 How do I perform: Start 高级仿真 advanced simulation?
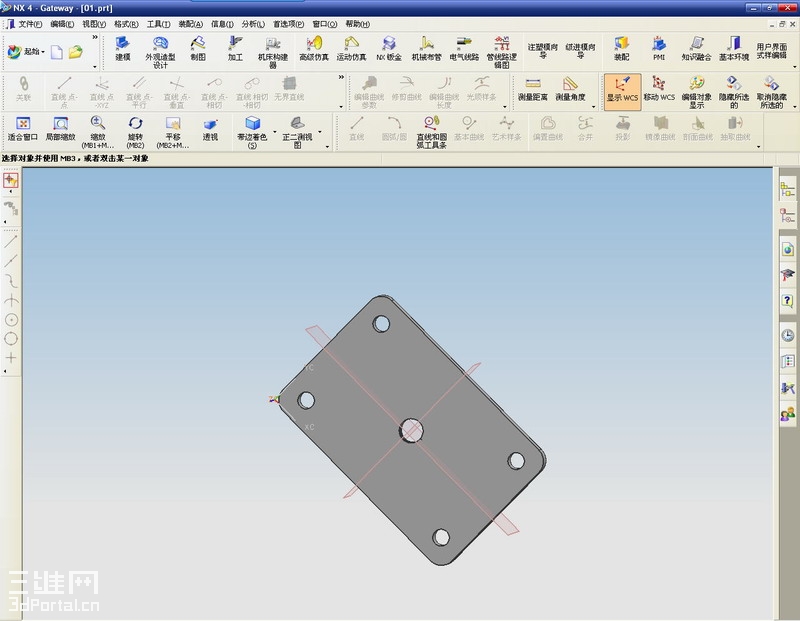click(314, 49)
